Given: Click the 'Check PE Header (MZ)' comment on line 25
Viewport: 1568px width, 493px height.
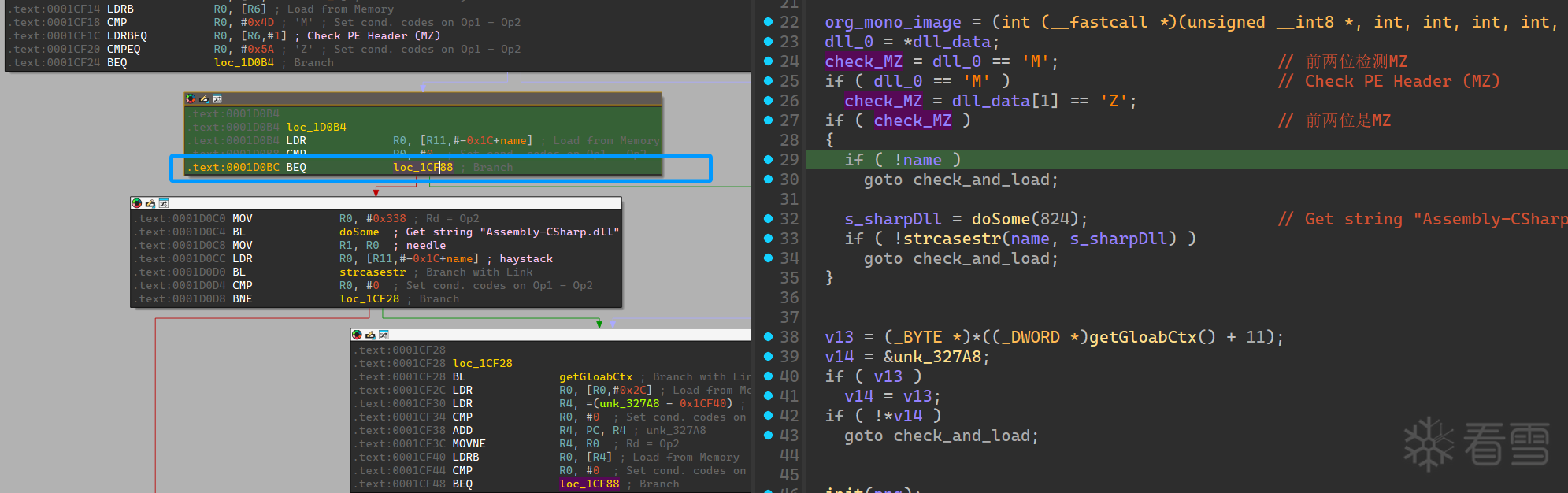Looking at the screenshot, I should click(x=1389, y=81).
